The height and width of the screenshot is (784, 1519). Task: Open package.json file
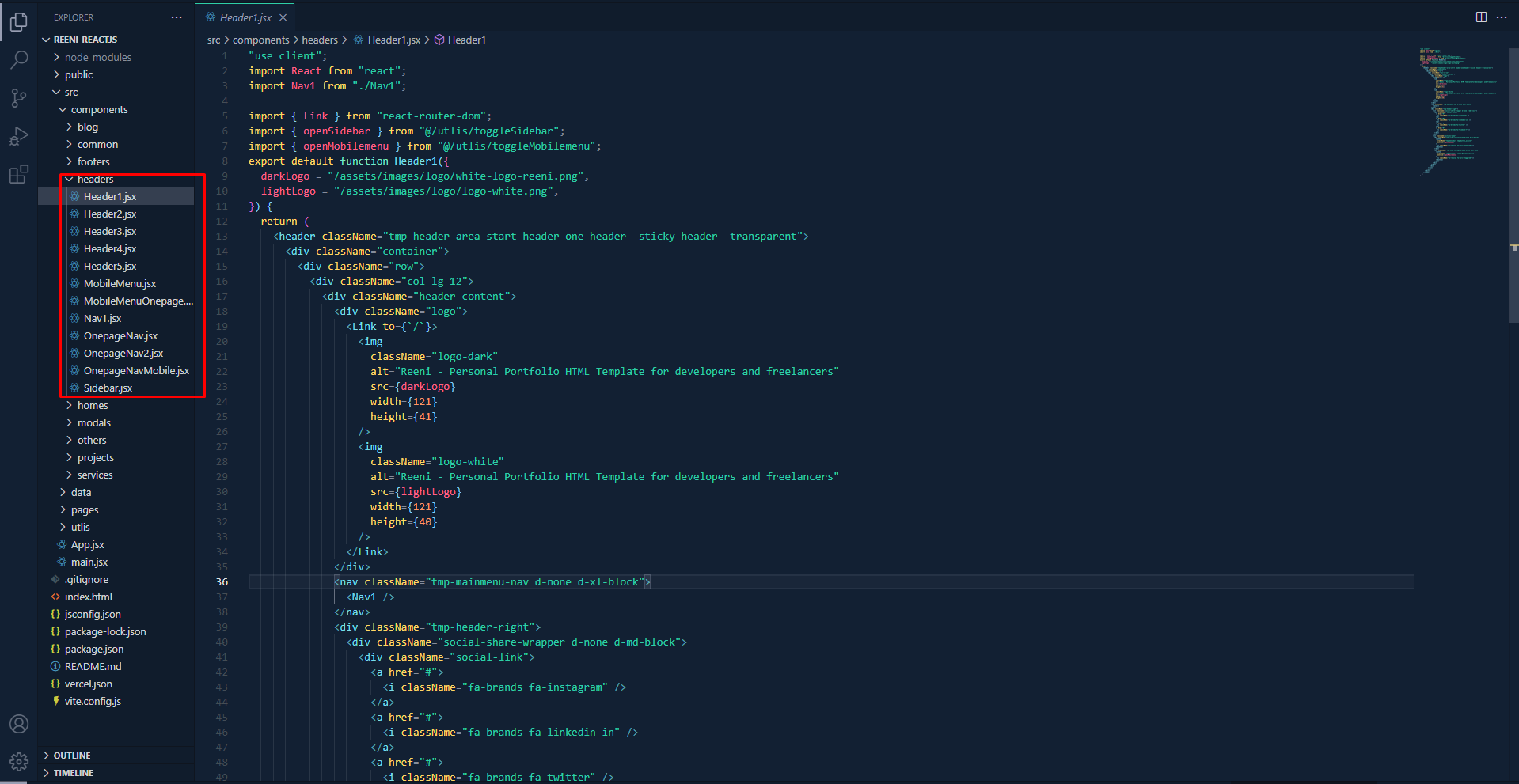pos(93,650)
